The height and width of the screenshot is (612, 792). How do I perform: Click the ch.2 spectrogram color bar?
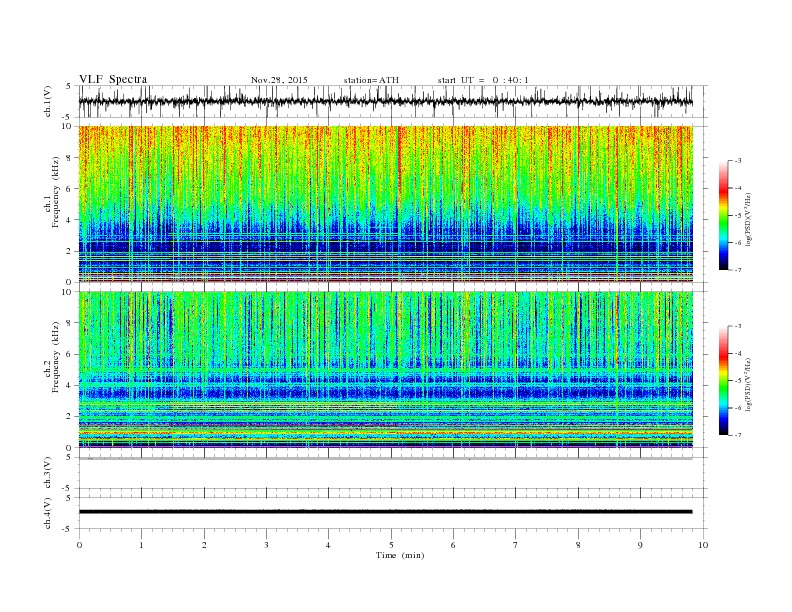(x=723, y=381)
